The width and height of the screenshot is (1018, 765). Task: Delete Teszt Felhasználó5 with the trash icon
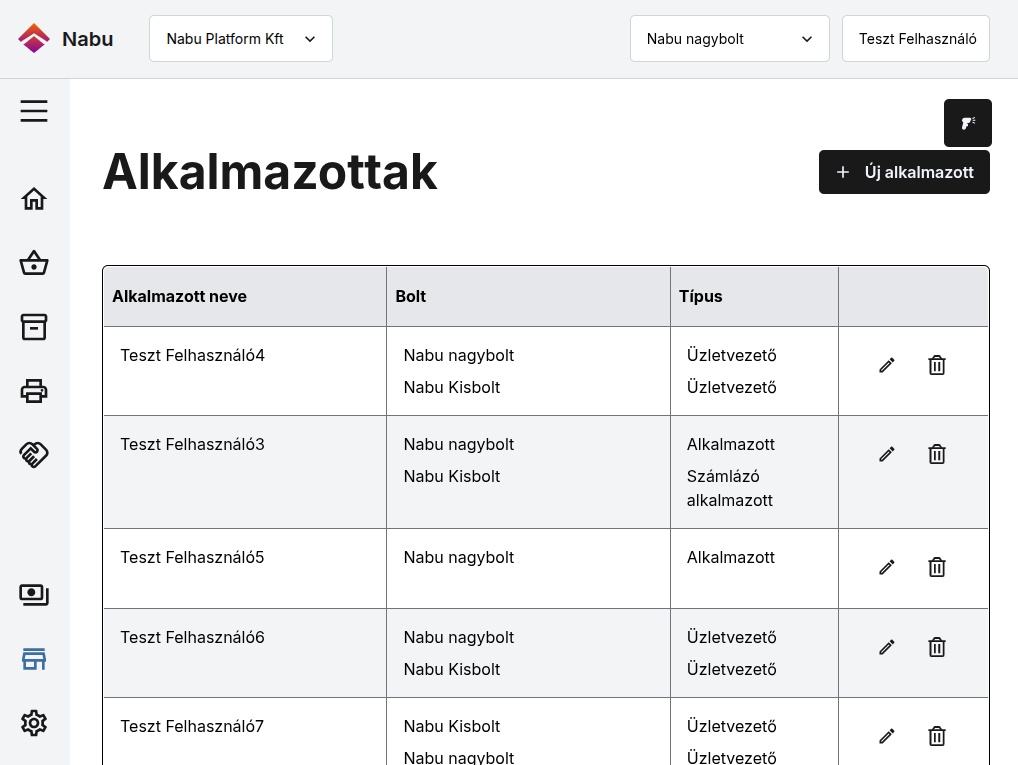pos(937,568)
